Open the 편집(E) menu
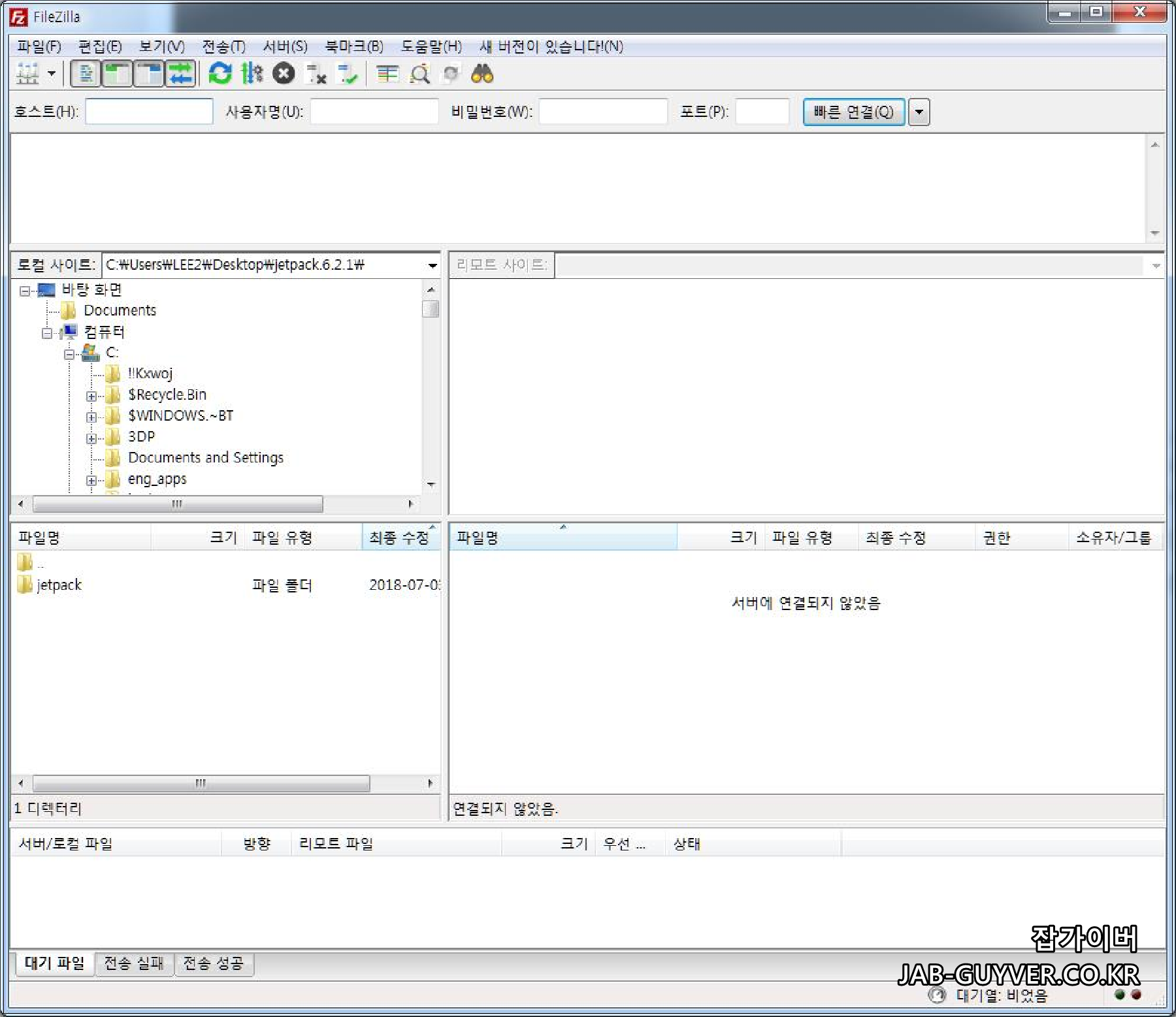Image resolution: width=1176 pixels, height=1017 pixels. click(100, 46)
